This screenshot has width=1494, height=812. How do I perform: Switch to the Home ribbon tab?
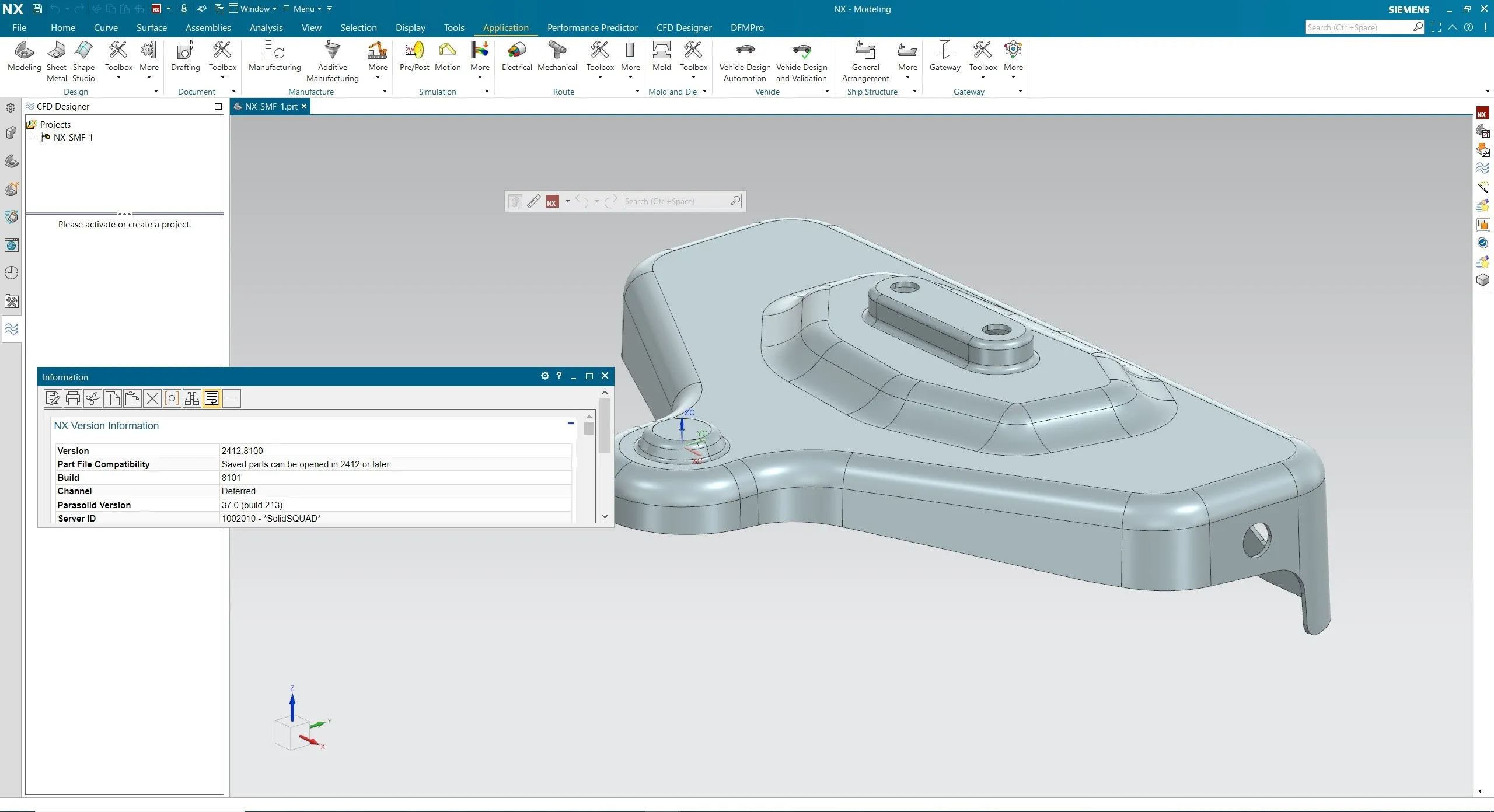point(62,27)
